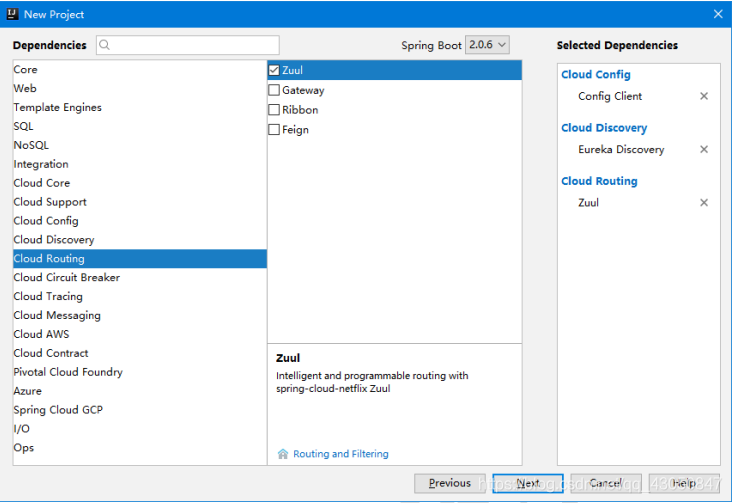Open the Pivotal Cloud Foundry category
This screenshot has width=732, height=503.
[x=140, y=372]
